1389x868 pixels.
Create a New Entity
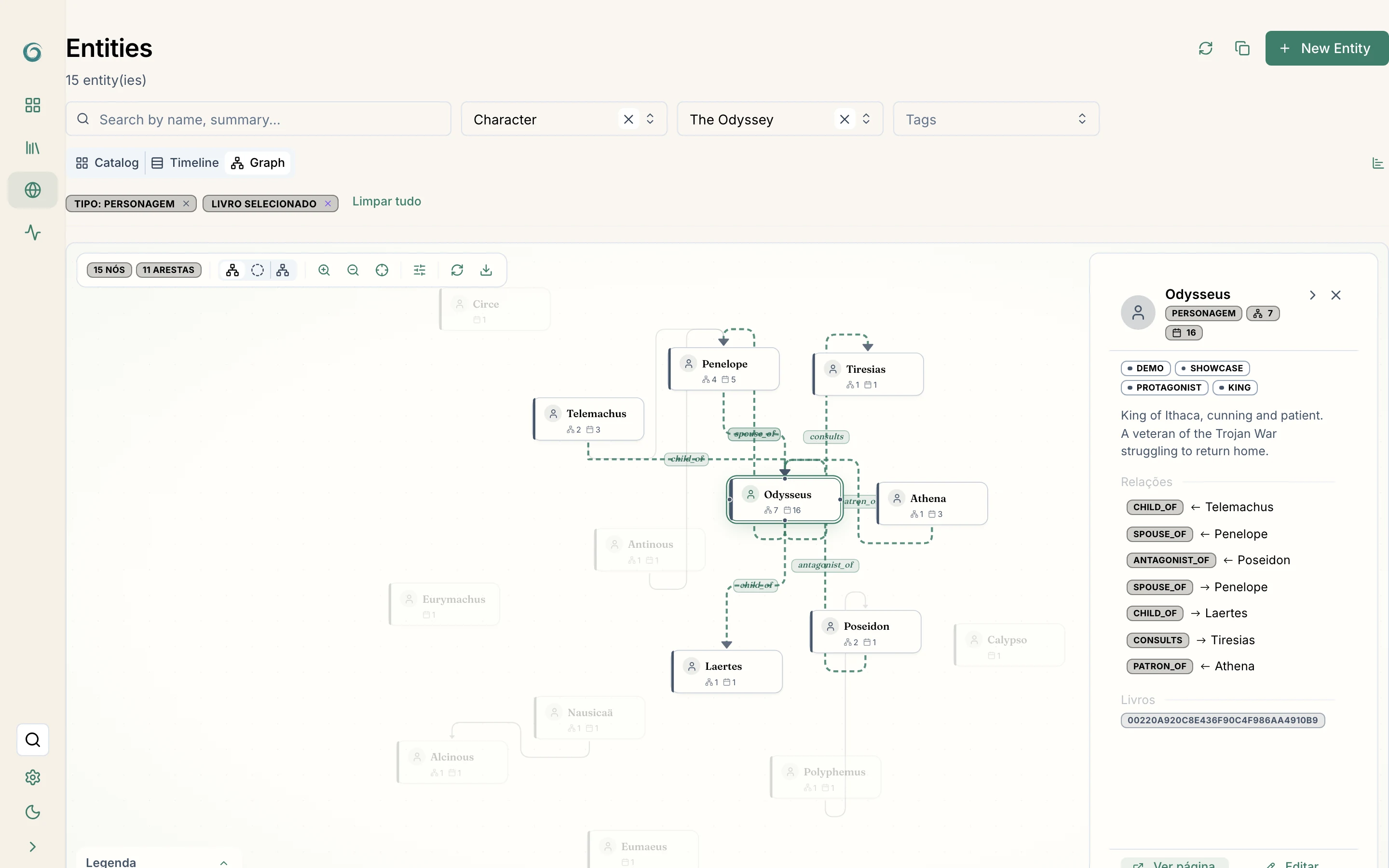point(1326,48)
